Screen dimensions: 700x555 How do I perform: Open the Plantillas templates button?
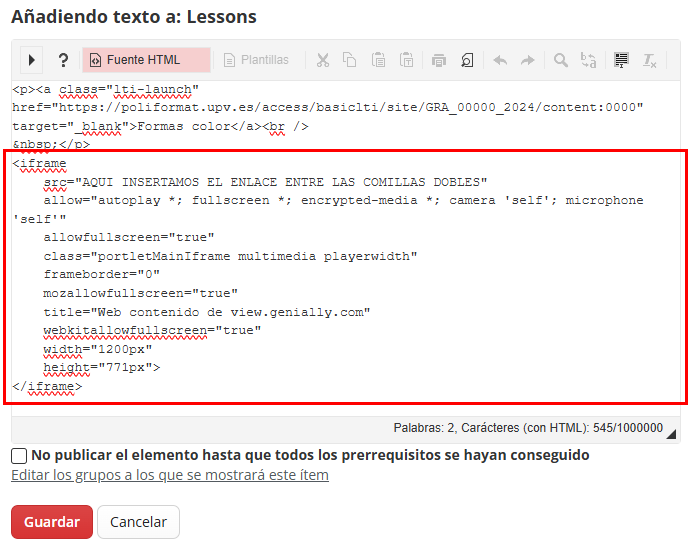click(256, 60)
